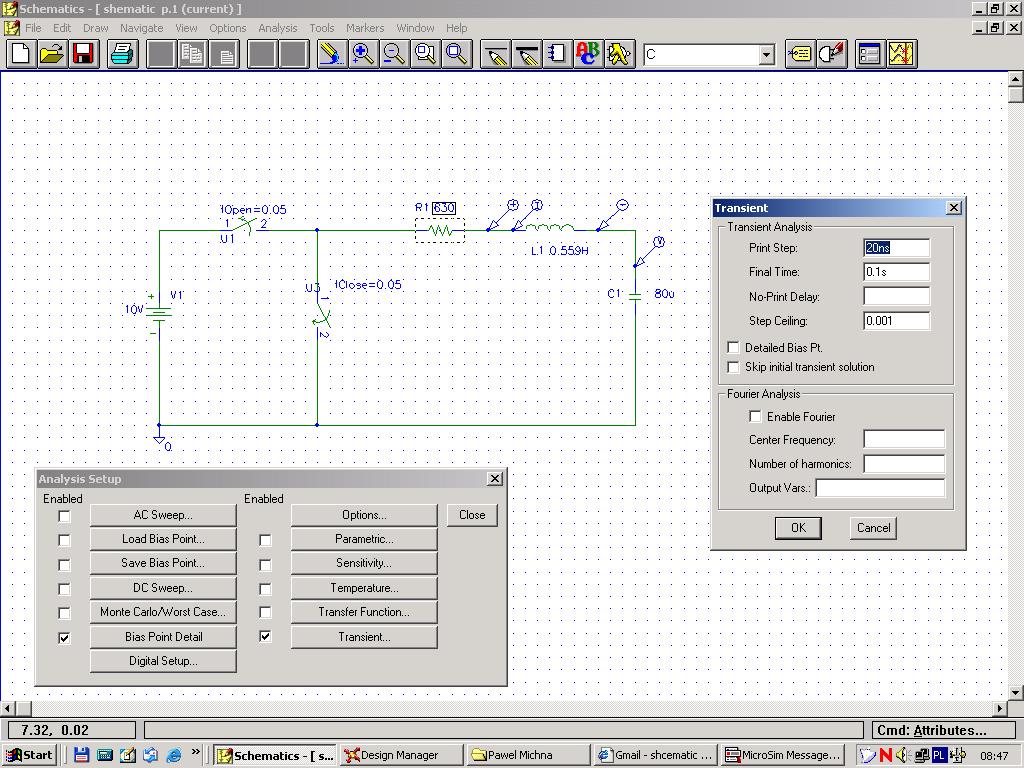Enable Fourier analysis checkbox
Screen dimensions: 1024x768
coord(755,417)
